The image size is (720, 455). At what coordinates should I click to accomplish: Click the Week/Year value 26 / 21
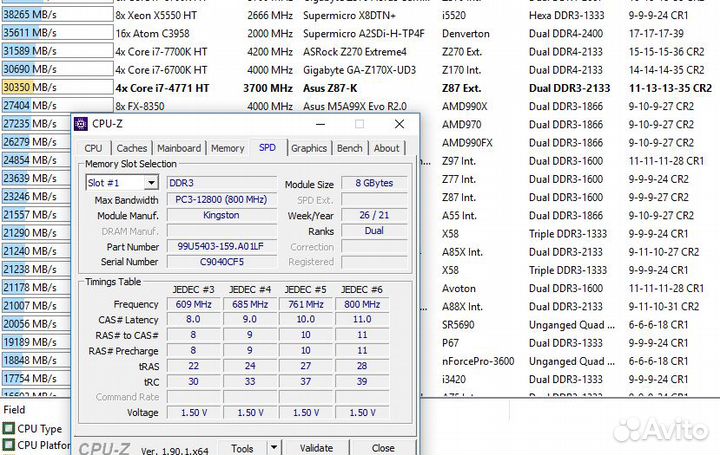[x=374, y=215]
